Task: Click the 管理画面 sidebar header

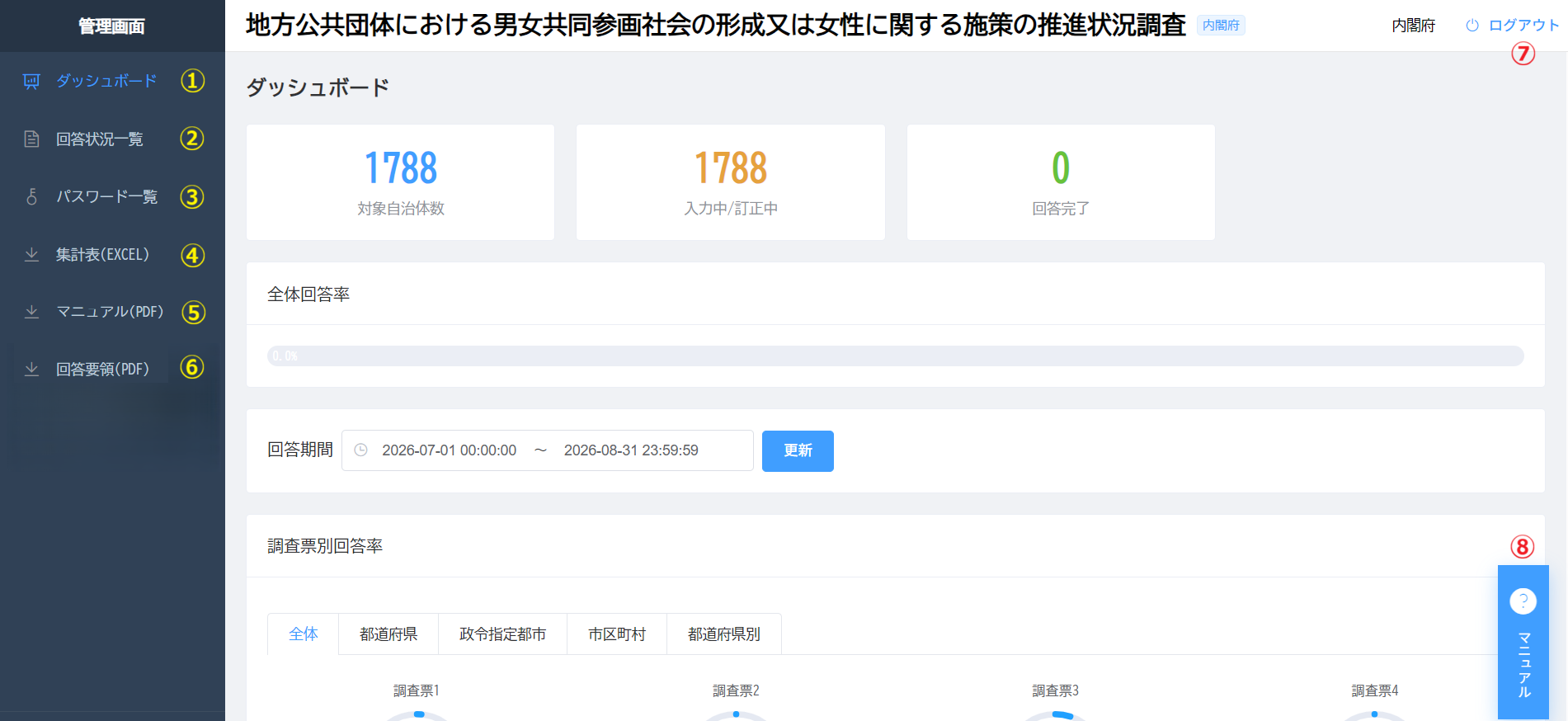Action: point(112,26)
